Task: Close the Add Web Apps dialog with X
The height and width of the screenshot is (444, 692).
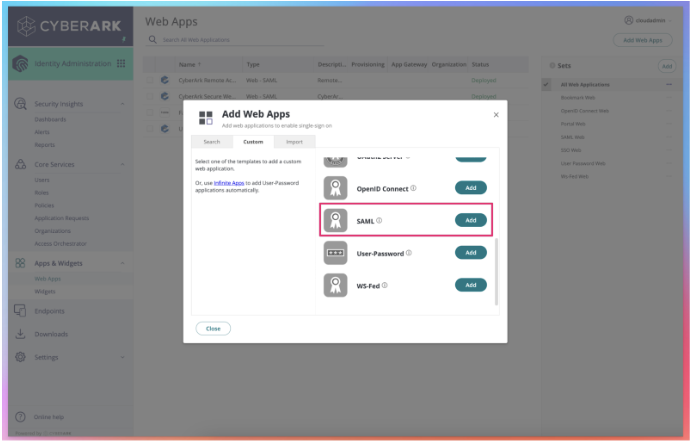Action: point(496,115)
